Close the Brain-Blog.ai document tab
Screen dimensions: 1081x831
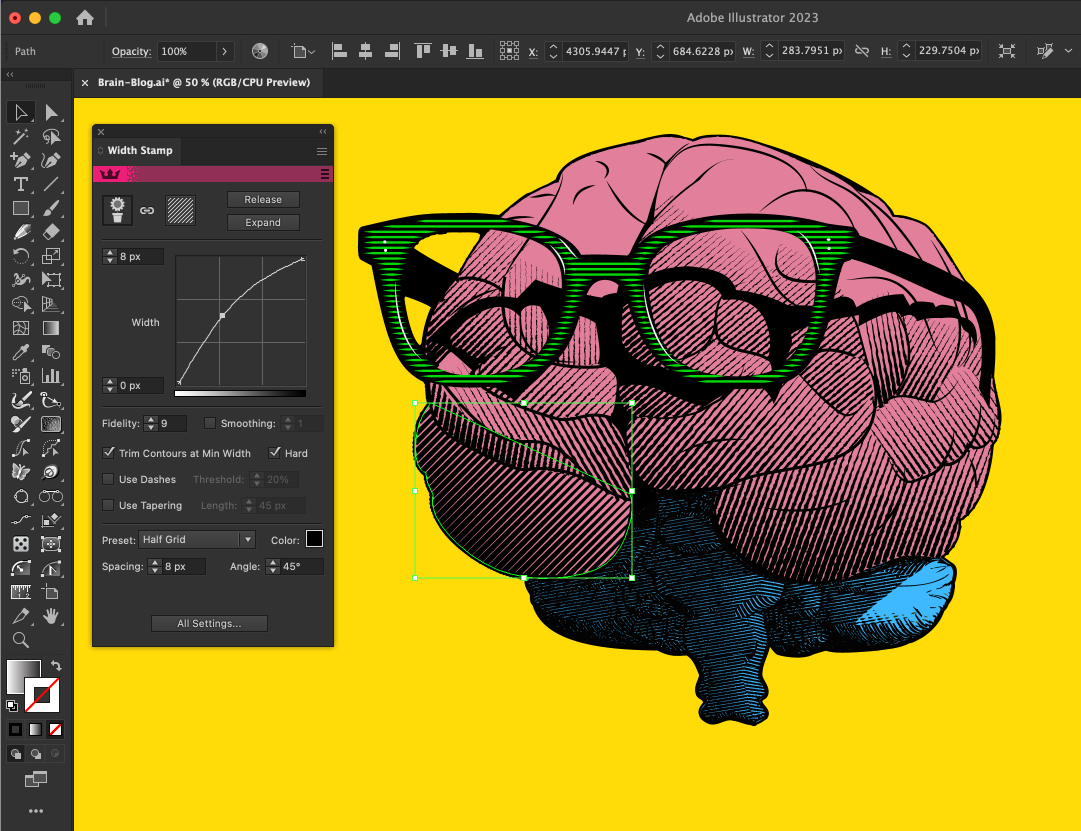click(85, 83)
